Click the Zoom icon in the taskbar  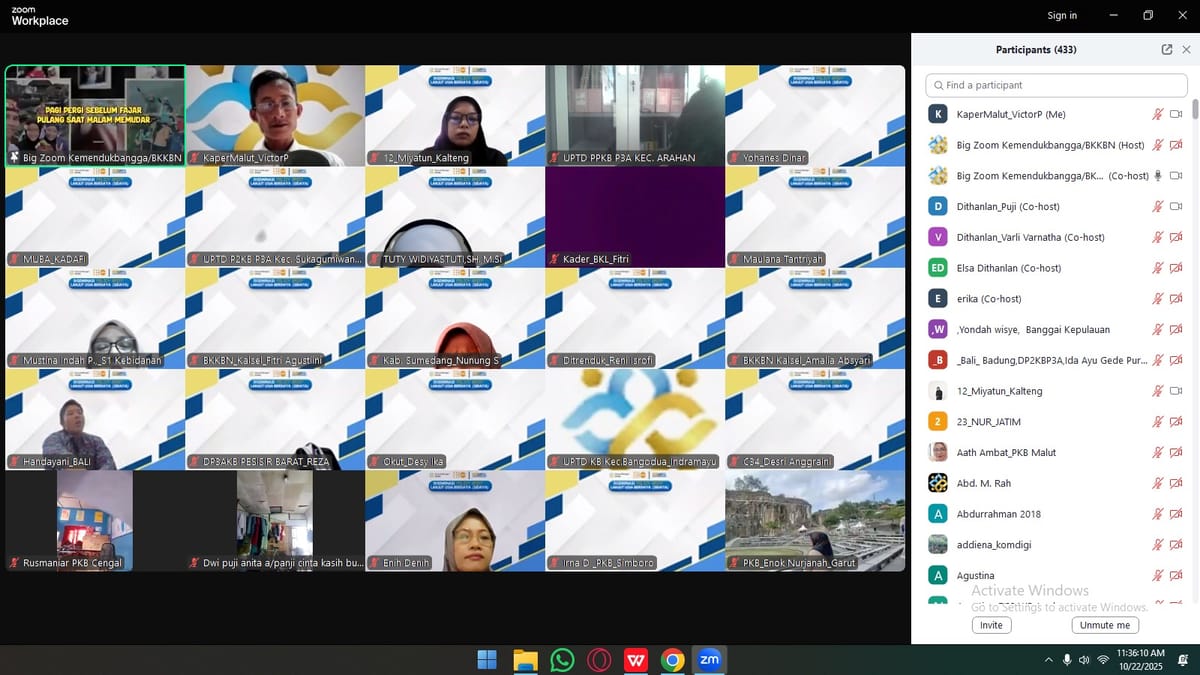click(x=709, y=660)
